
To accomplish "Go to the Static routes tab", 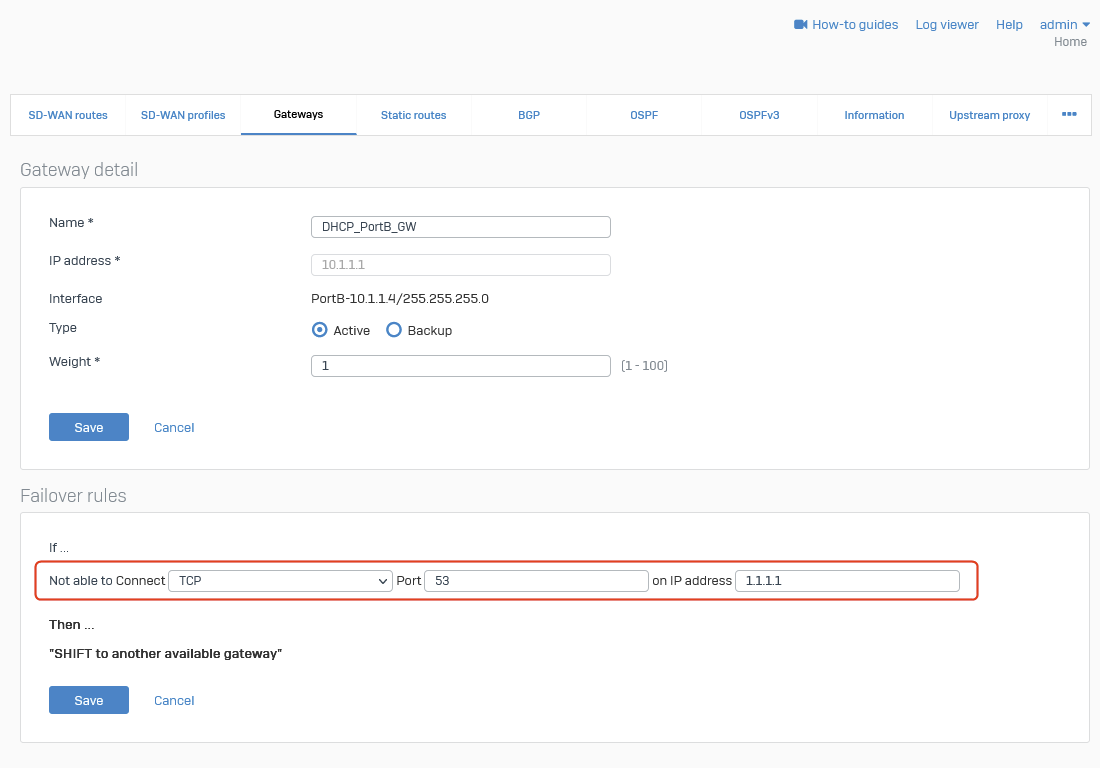I will 413,115.
